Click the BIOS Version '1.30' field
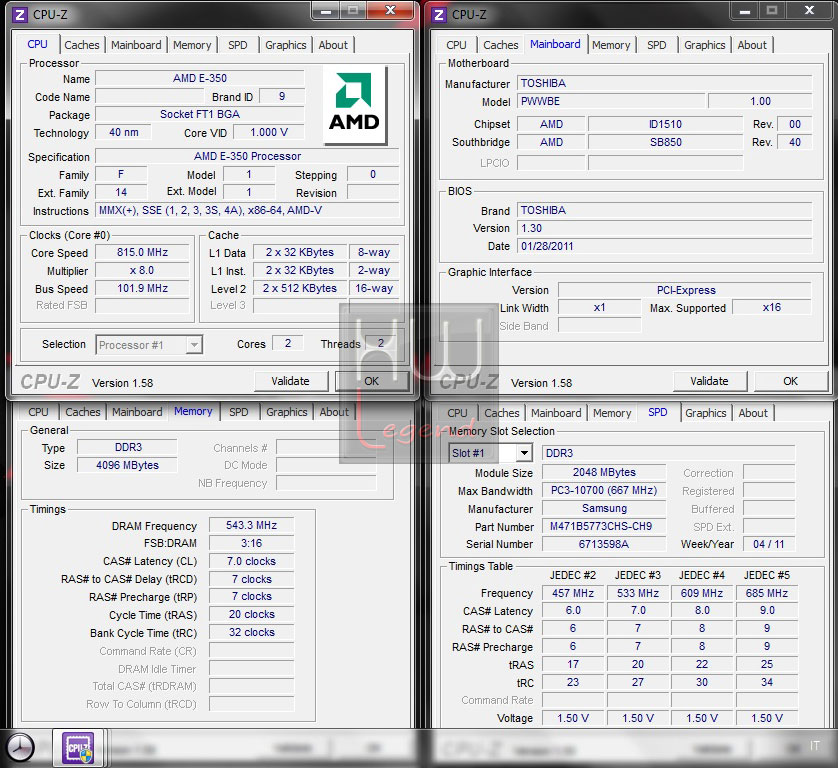The width and height of the screenshot is (838, 768). (664, 228)
